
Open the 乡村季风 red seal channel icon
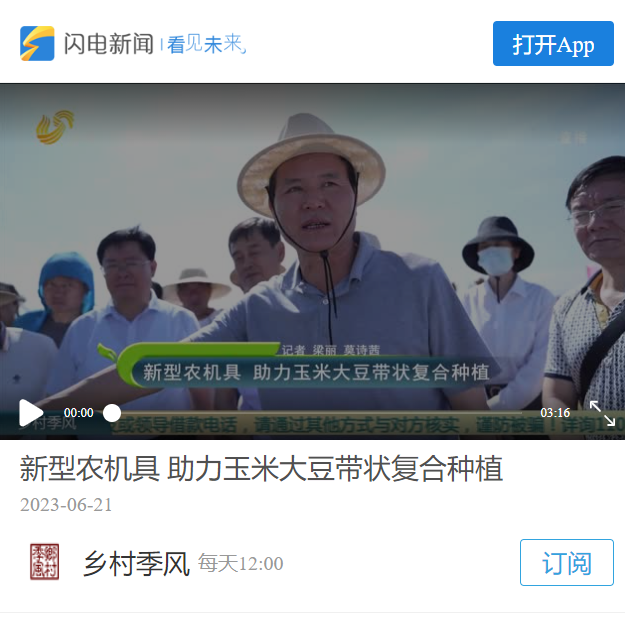coord(45,562)
